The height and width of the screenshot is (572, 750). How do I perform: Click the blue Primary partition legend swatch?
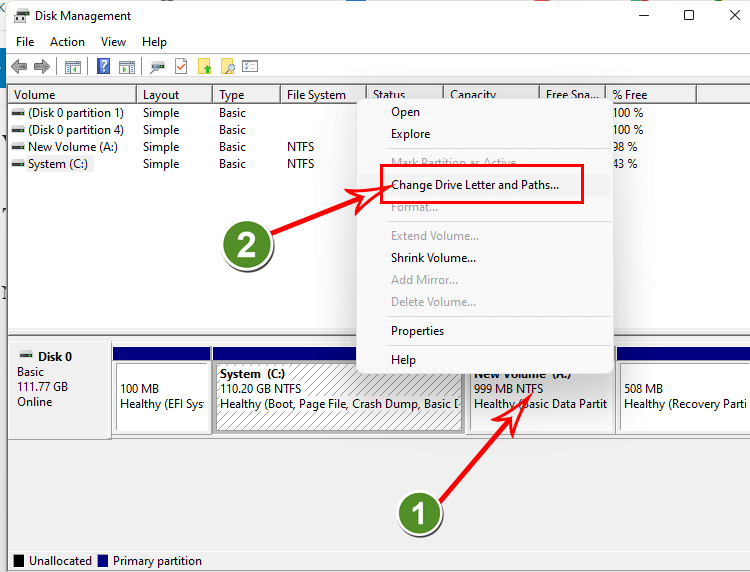point(103,561)
